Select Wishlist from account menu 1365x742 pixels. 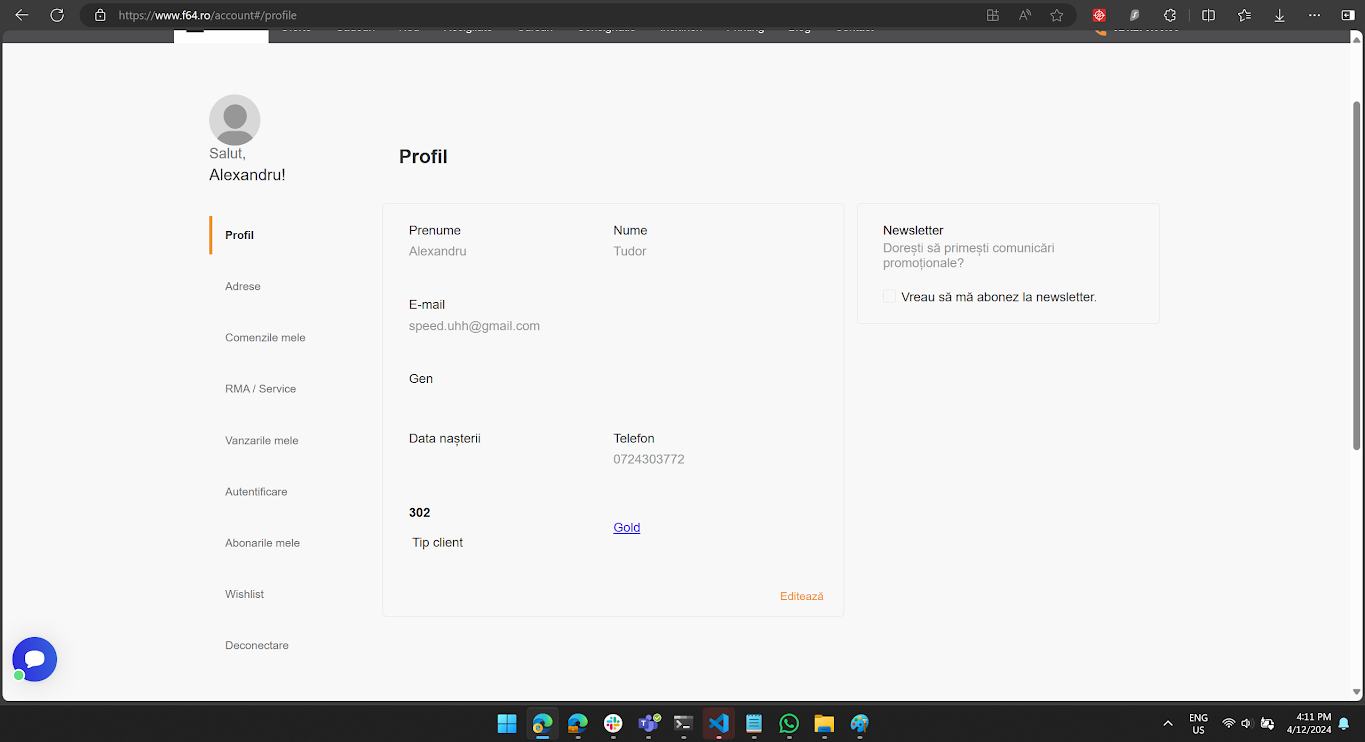(x=244, y=594)
